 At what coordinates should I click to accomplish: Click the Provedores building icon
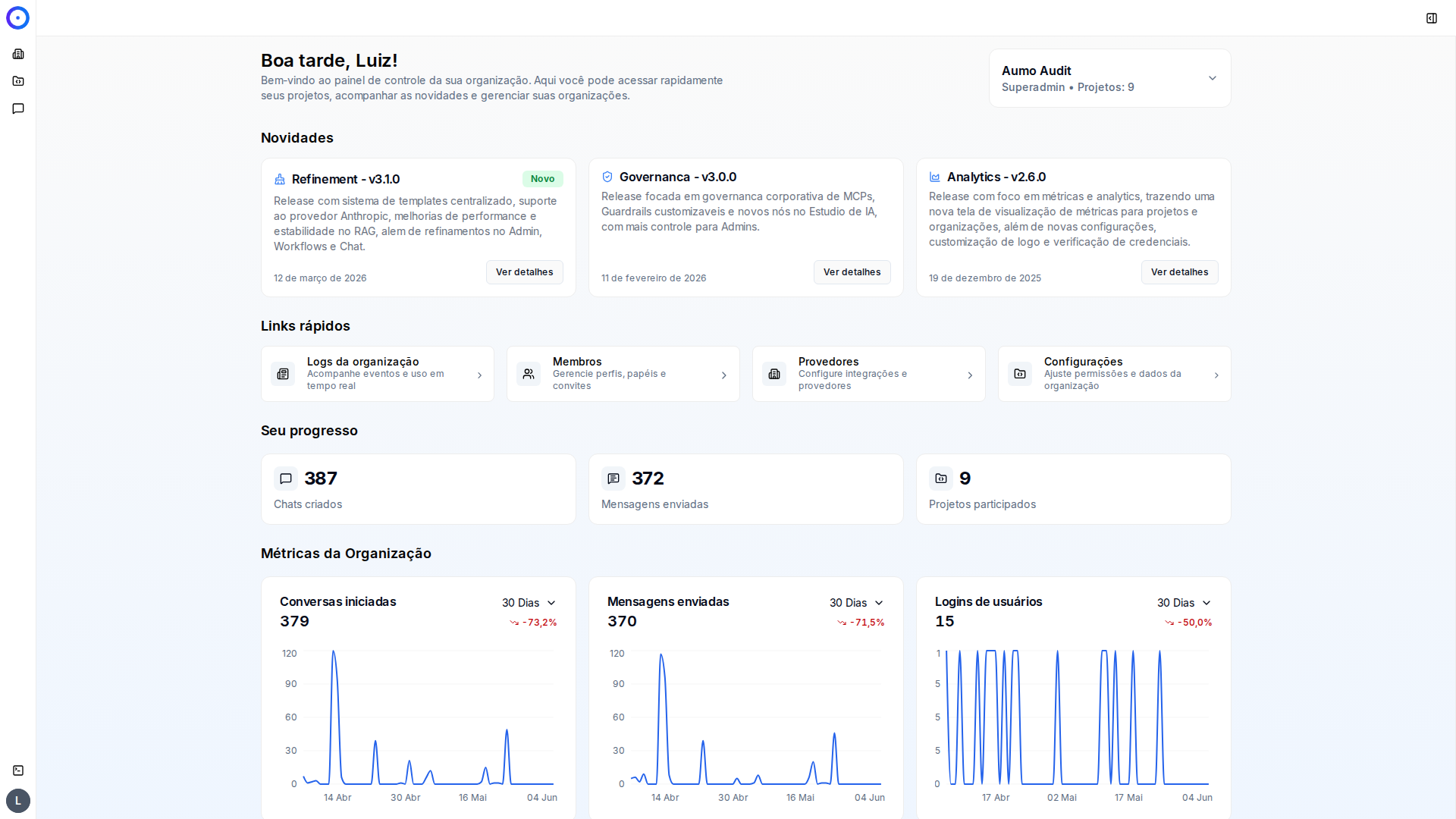[774, 374]
